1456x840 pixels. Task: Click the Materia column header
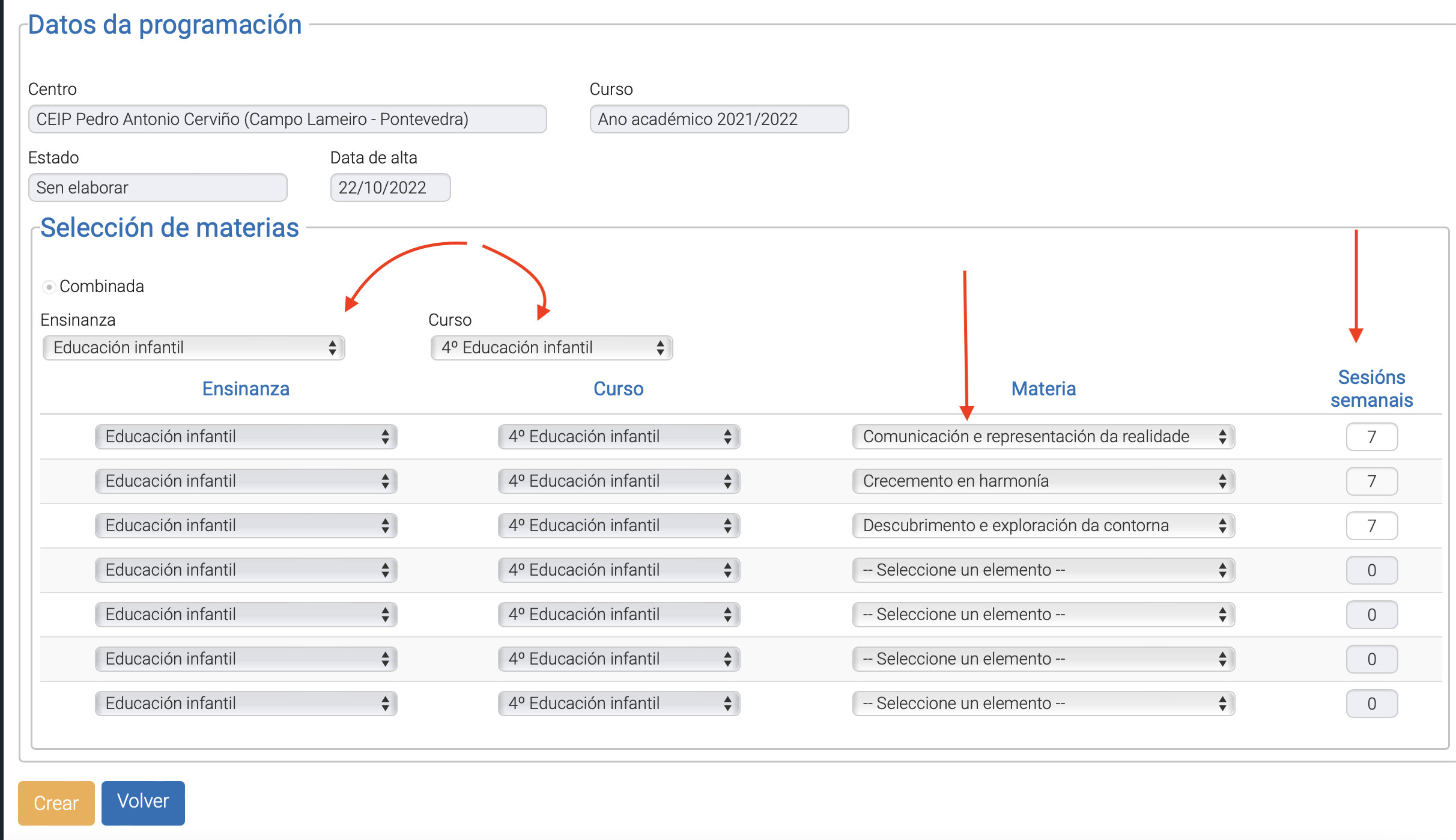coord(1043,389)
